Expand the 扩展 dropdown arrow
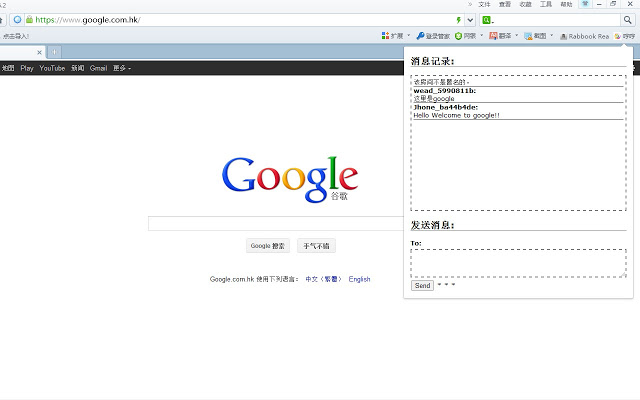 pos(409,36)
